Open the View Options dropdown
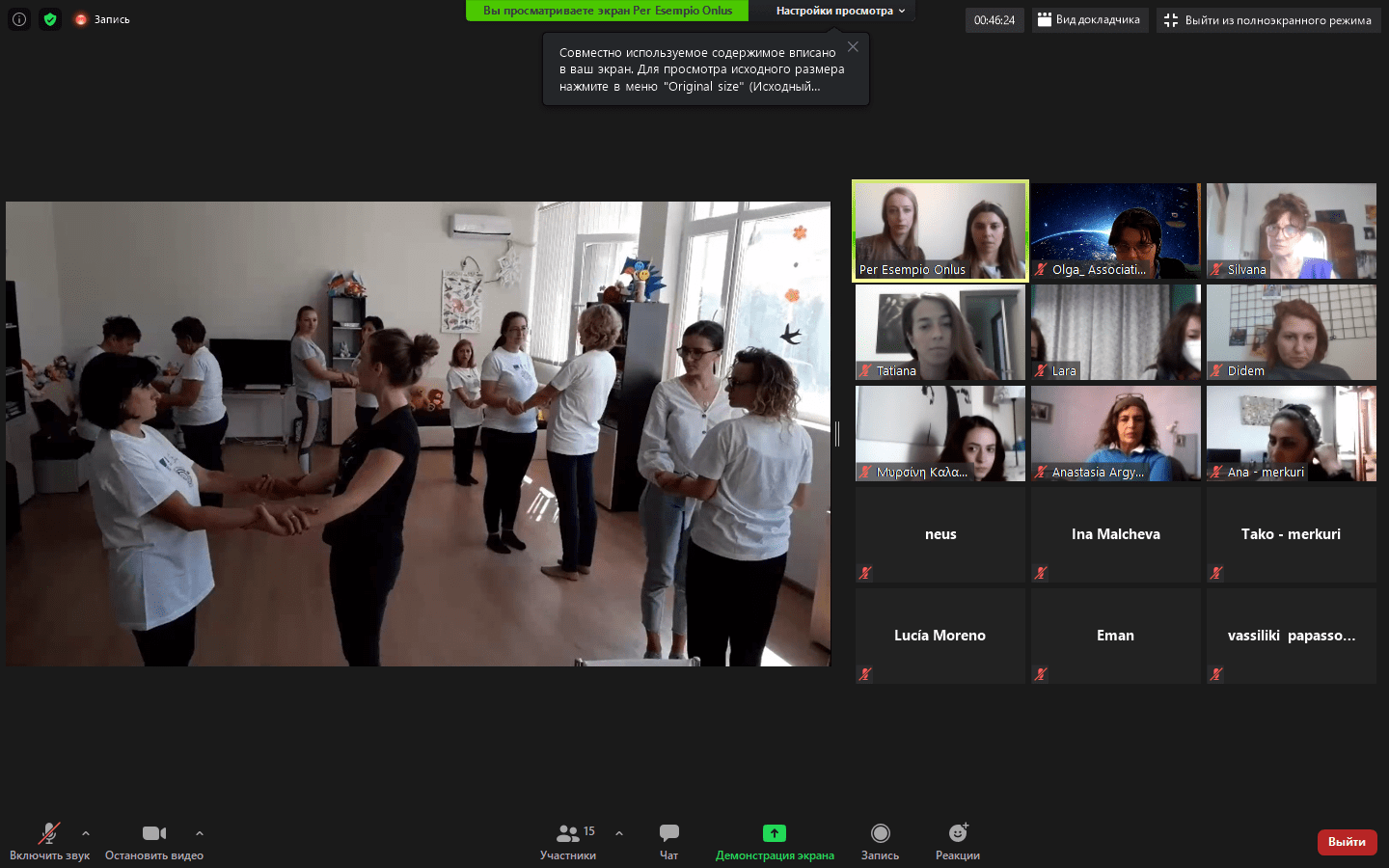Screen dimensions: 1389x868 tap(840, 11)
